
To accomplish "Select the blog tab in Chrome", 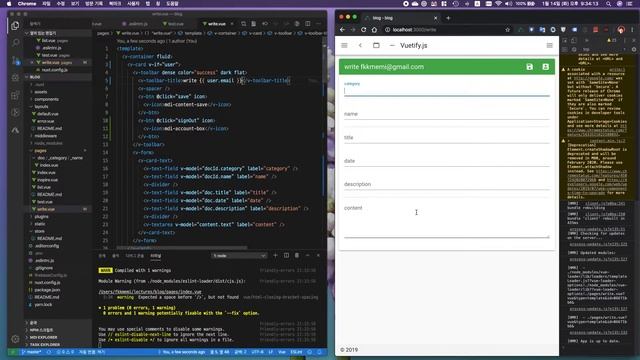I will (x=400, y=18).
